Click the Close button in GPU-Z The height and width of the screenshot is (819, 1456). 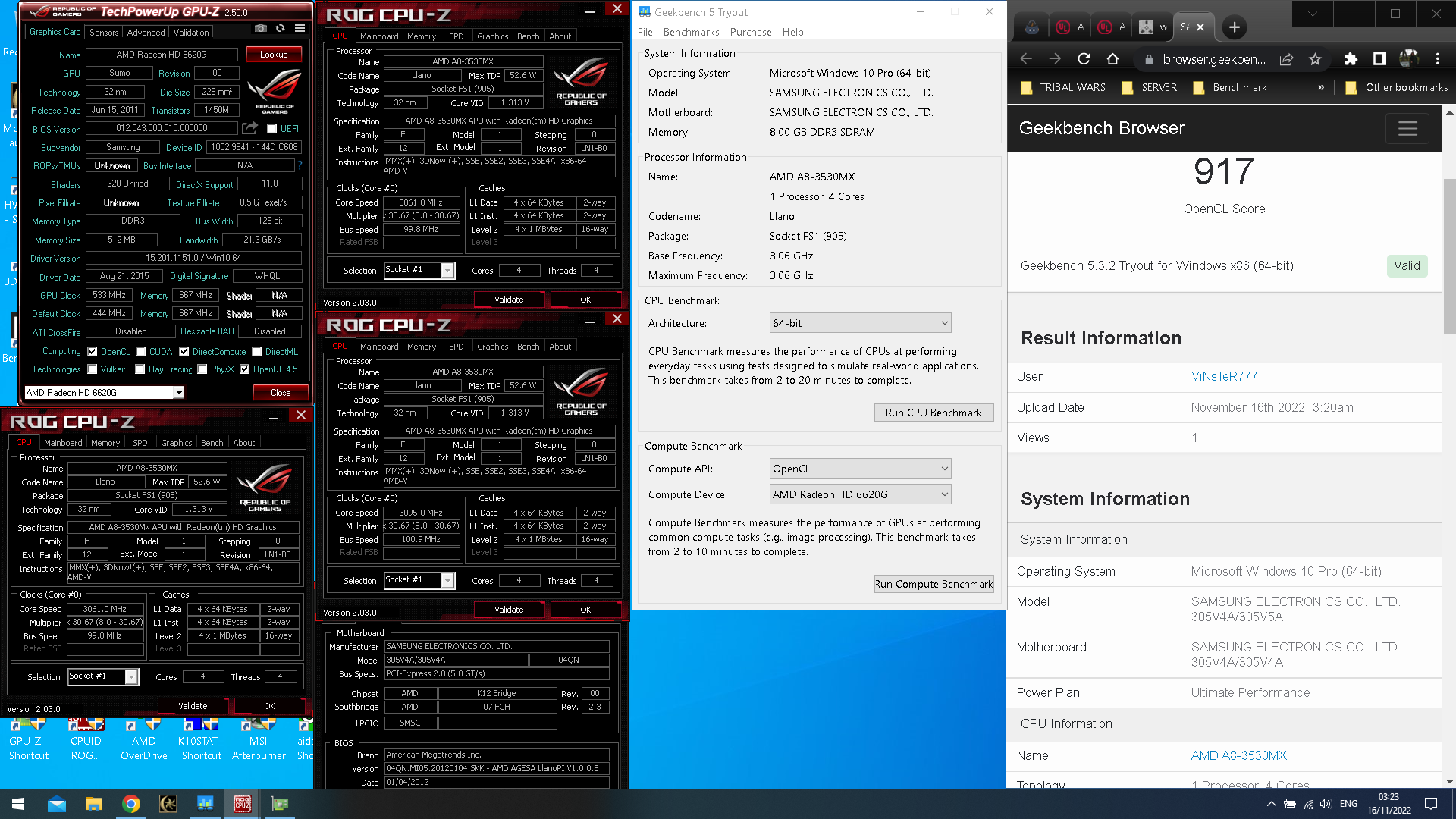(281, 392)
